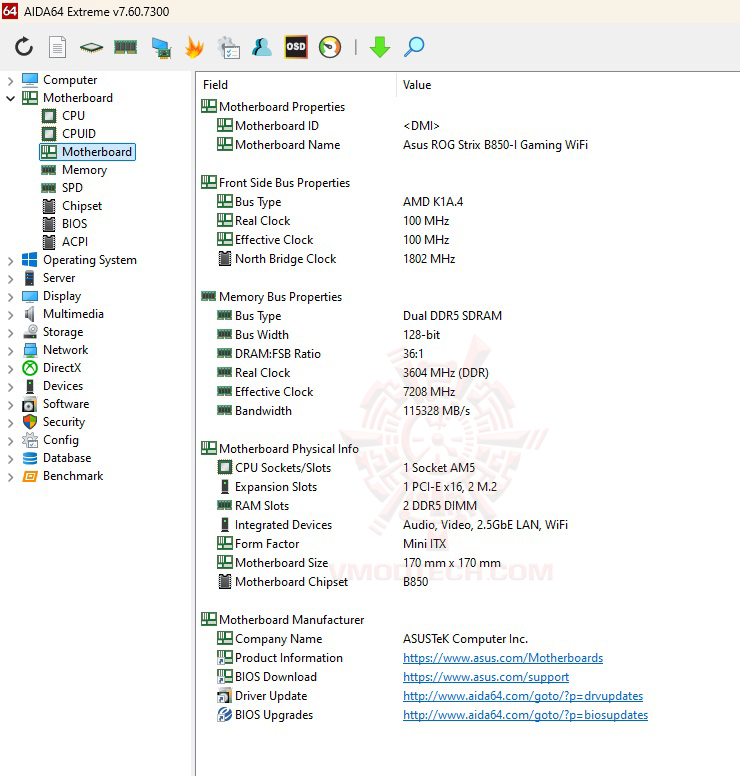The height and width of the screenshot is (776, 740).
Task: Select the BIOS tree item
Action: click(74, 224)
